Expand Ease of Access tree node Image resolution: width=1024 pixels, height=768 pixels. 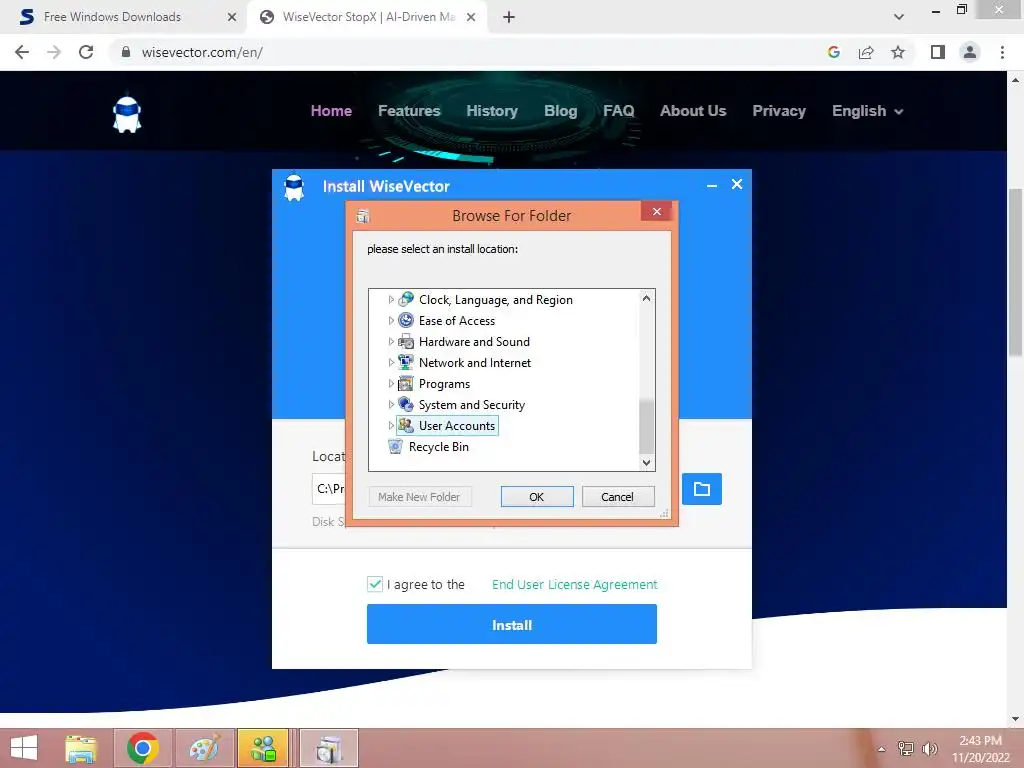391,321
